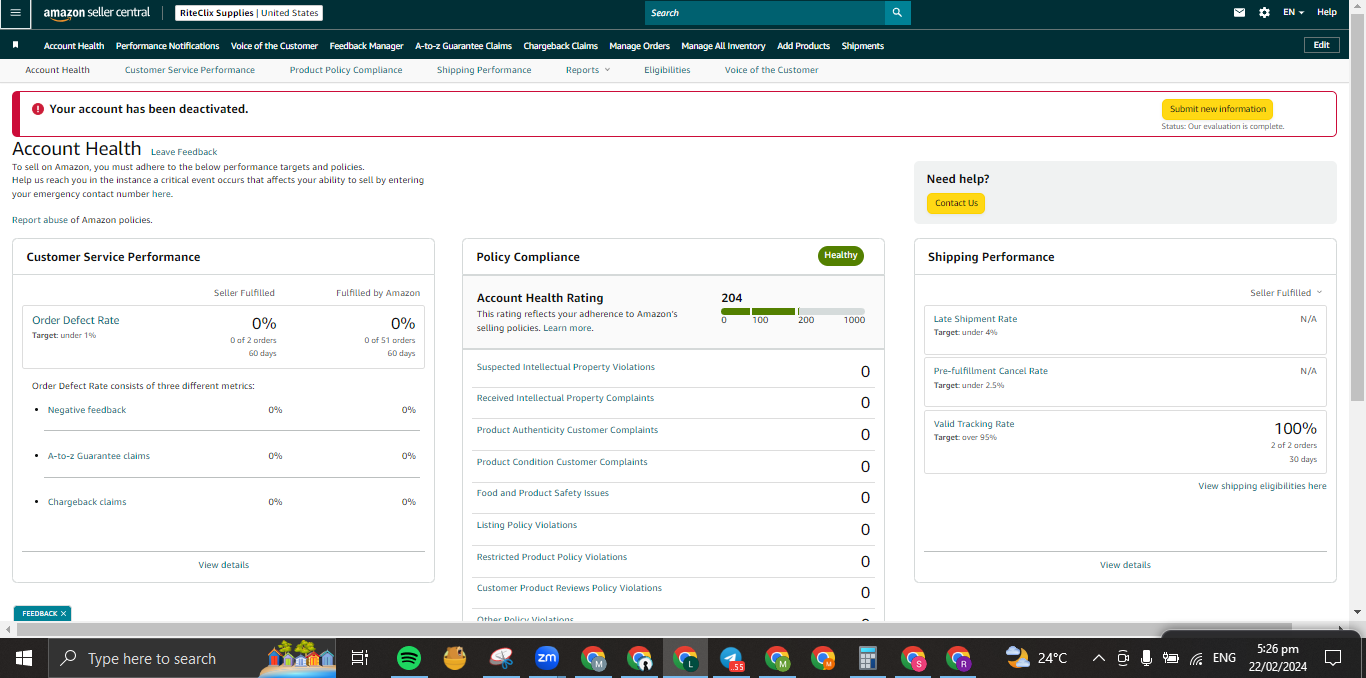The width and height of the screenshot is (1366, 678).
Task: Expand the Reports dropdown menu
Action: tap(587, 70)
